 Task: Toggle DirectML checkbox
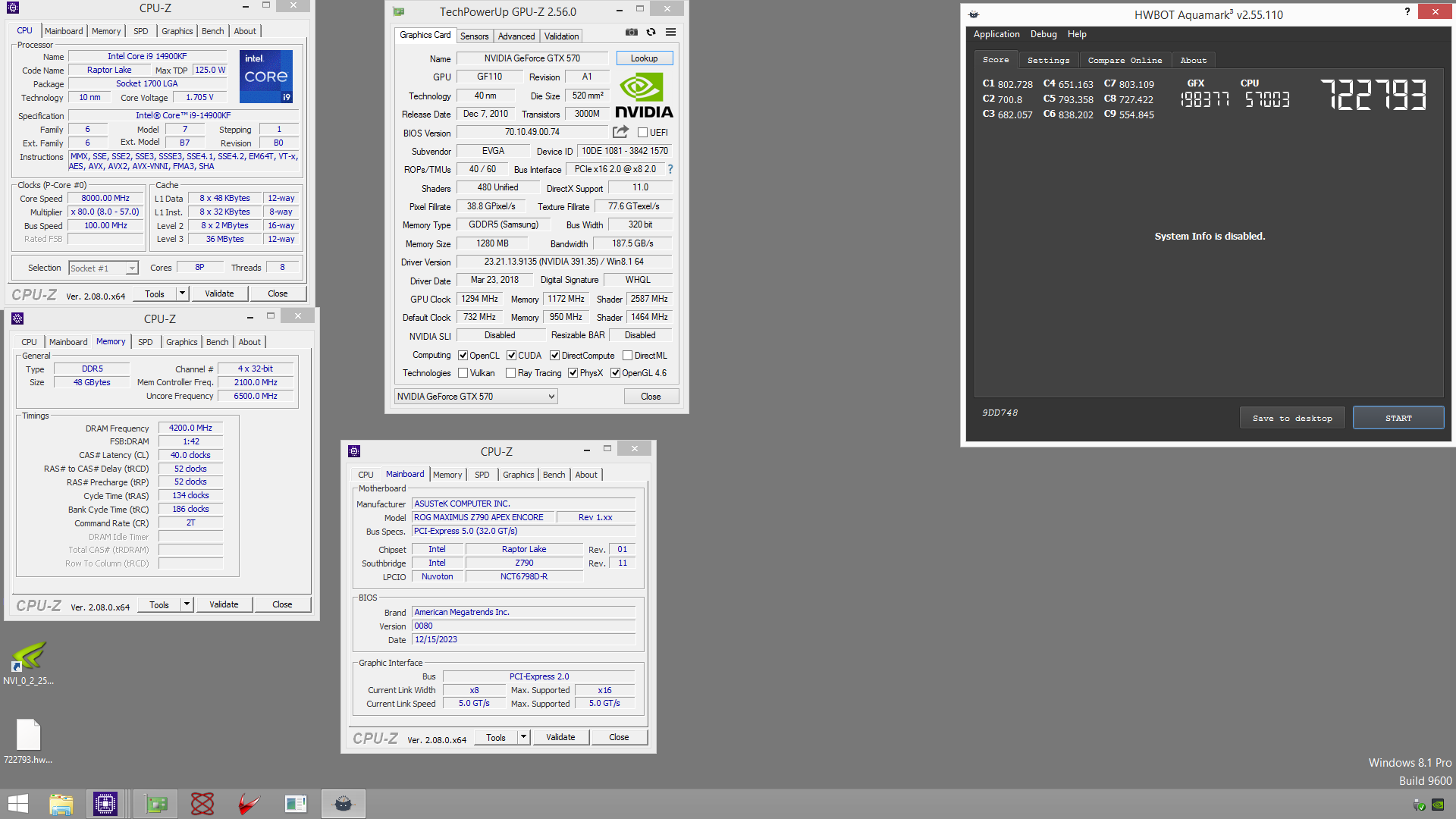pos(627,355)
